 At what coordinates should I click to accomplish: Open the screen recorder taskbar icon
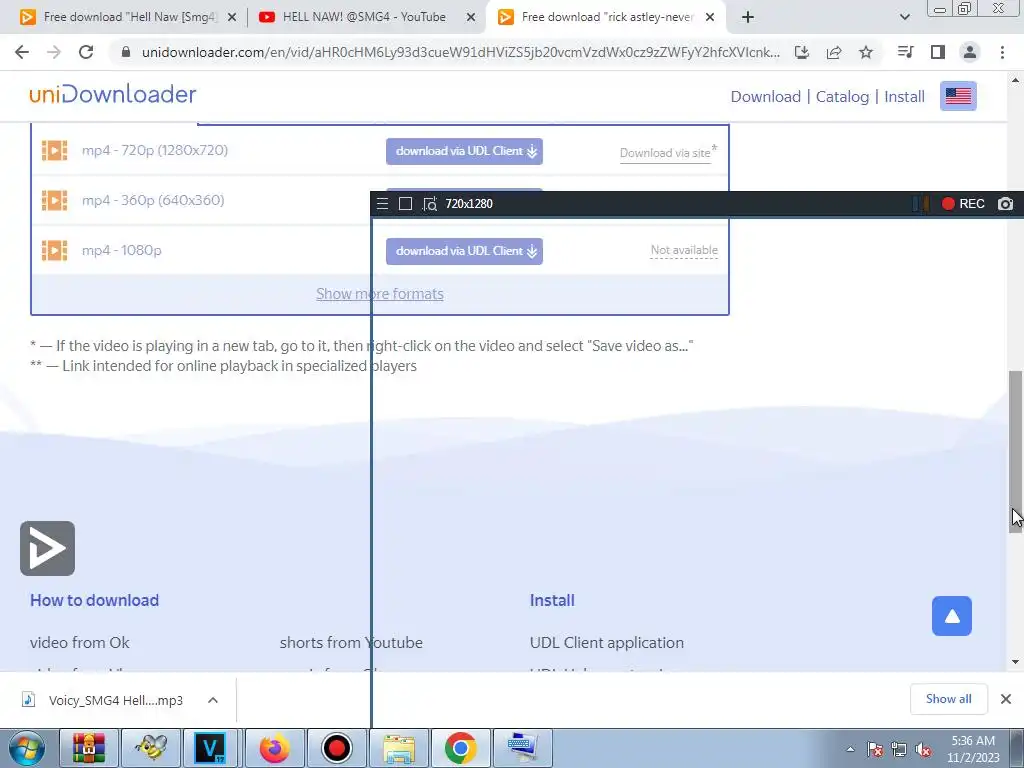coord(336,748)
